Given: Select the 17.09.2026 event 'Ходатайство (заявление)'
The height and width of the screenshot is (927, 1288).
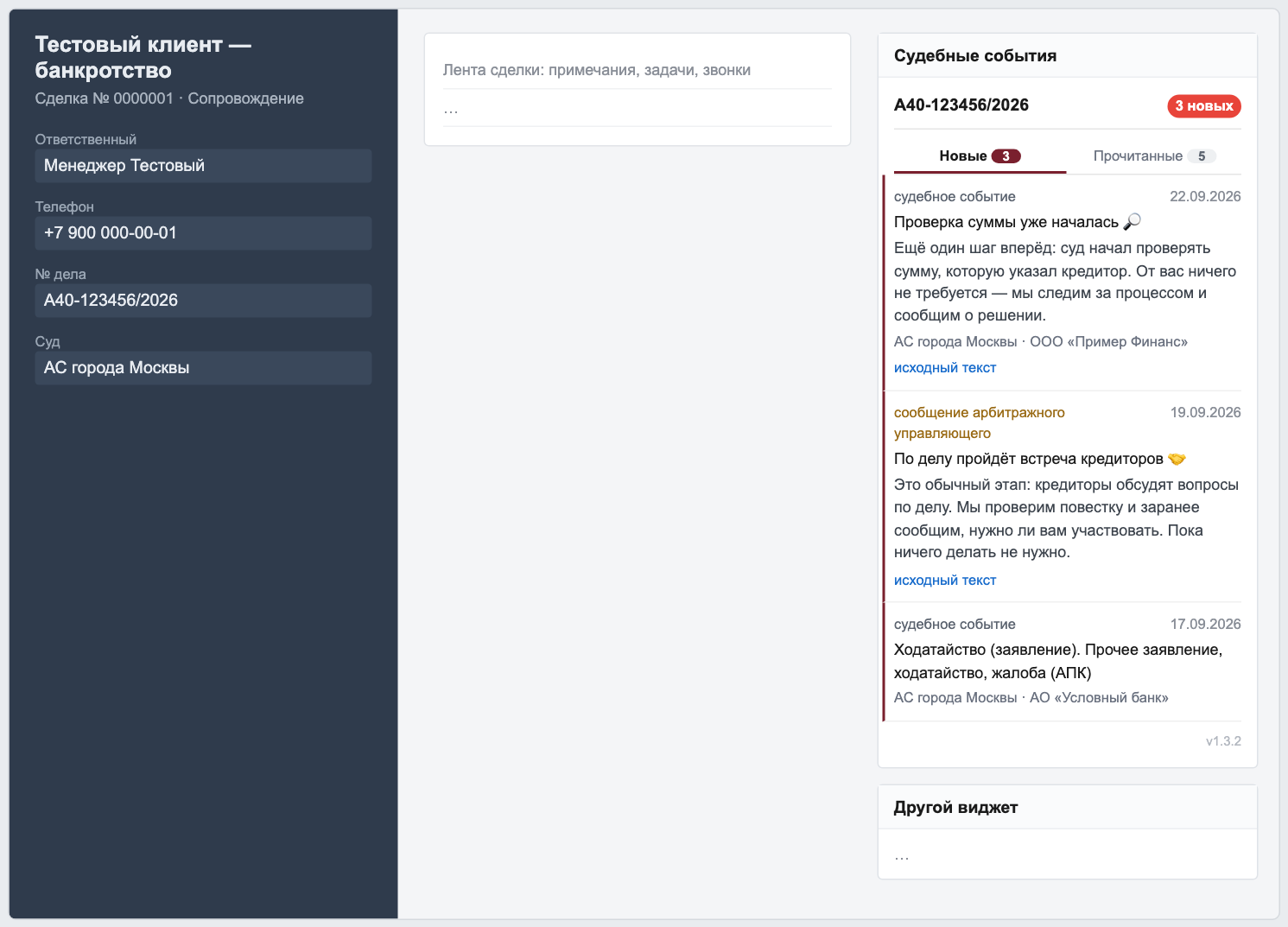Looking at the screenshot, I should coord(1058,661).
